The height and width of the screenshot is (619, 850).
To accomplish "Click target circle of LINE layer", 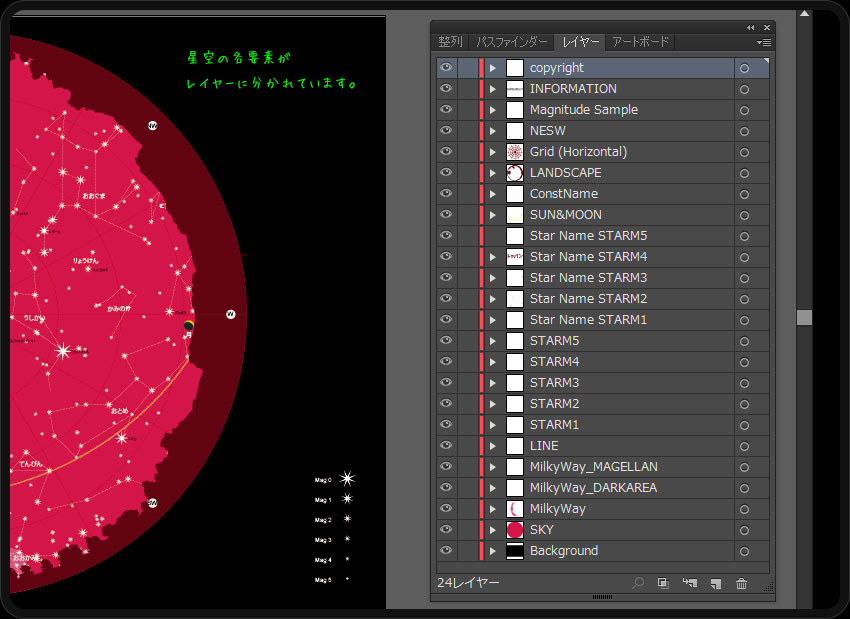I will (744, 447).
